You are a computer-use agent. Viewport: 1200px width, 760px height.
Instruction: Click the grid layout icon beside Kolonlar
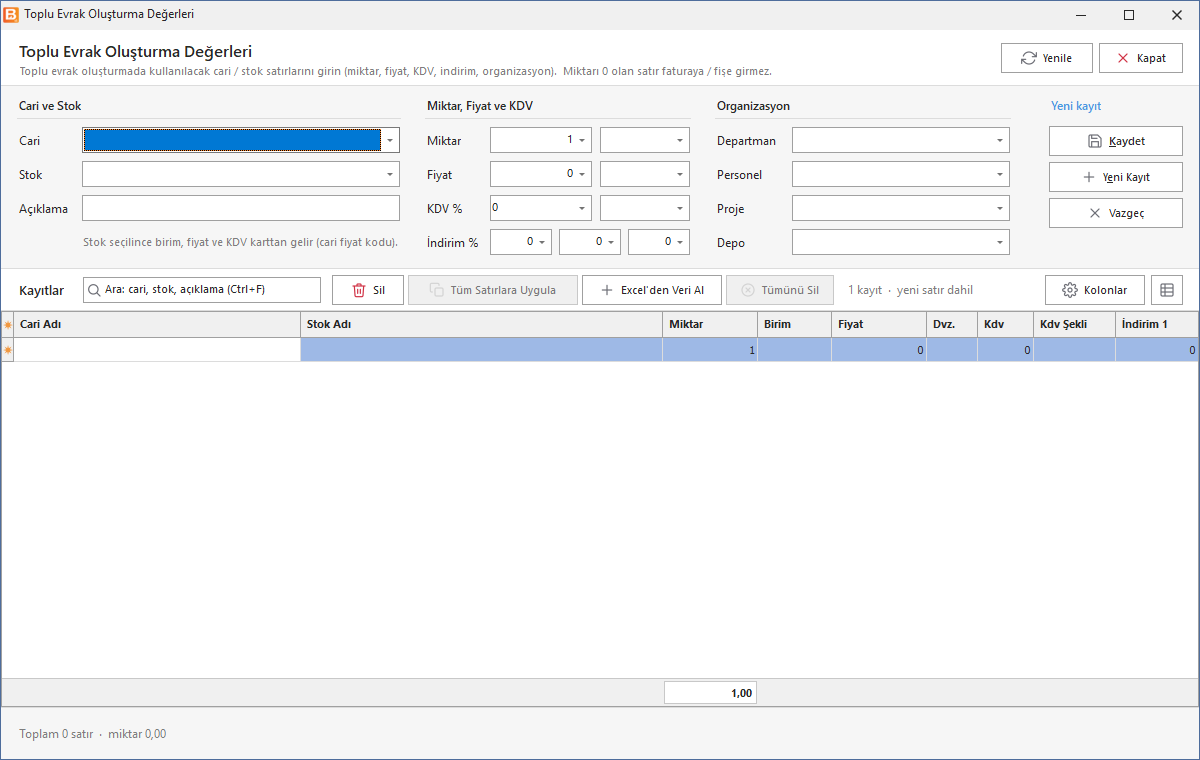pyautogui.click(x=1167, y=290)
